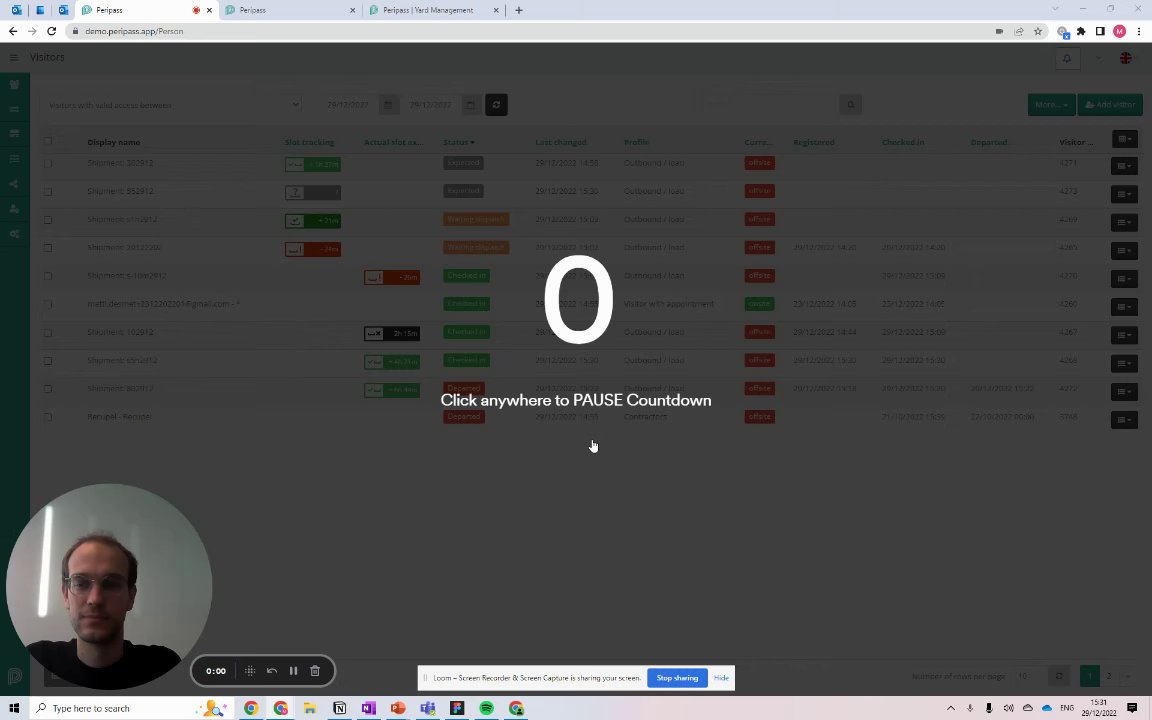Image resolution: width=1152 pixels, height=720 pixels.
Task: Tick checkbox for Shipment: 20122202
Action: [48, 248]
